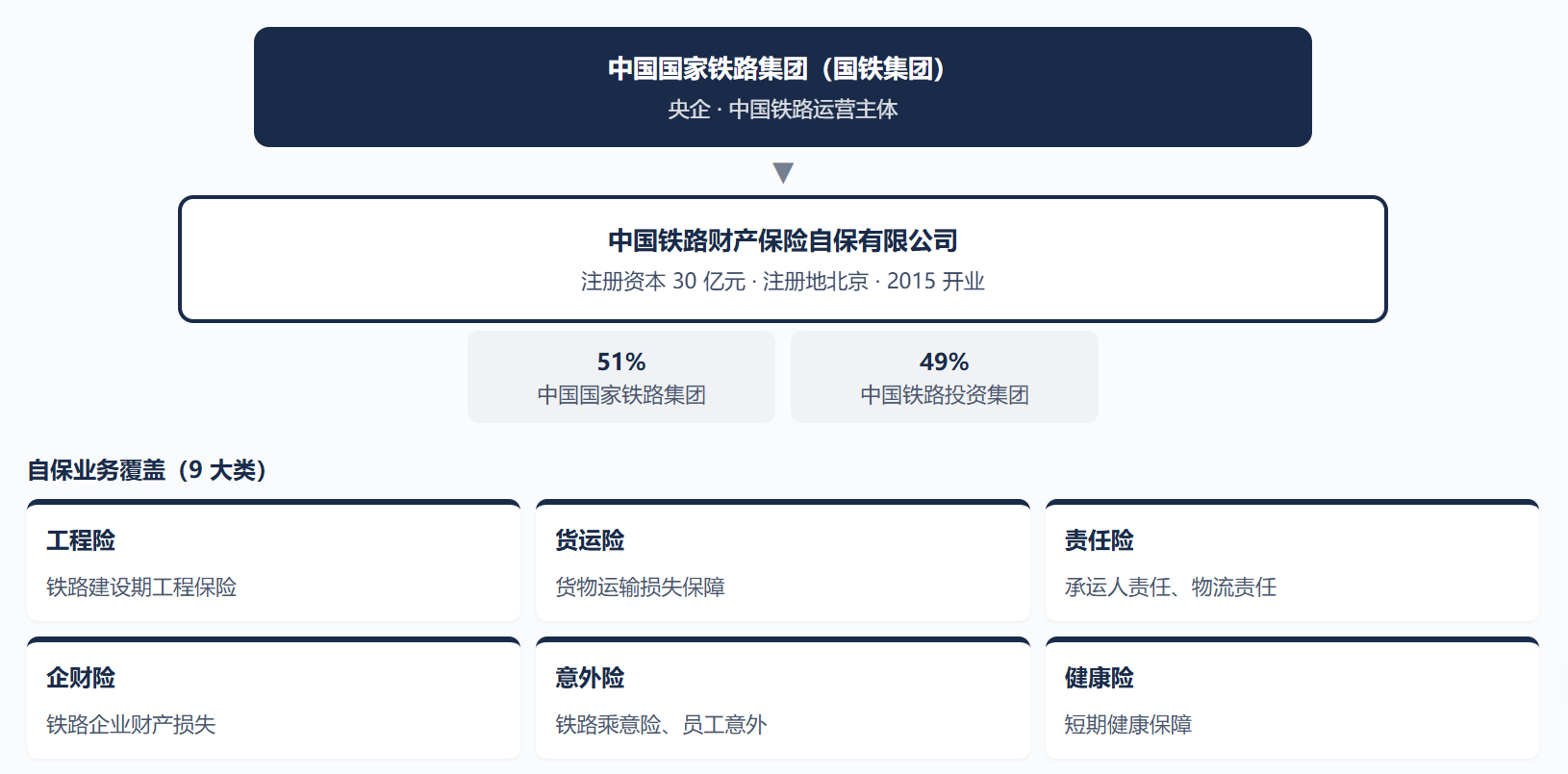Image resolution: width=1568 pixels, height=774 pixels.
Task: Select the shareholder name "中国铁路投资集团"
Action: pyautogui.click(x=945, y=395)
